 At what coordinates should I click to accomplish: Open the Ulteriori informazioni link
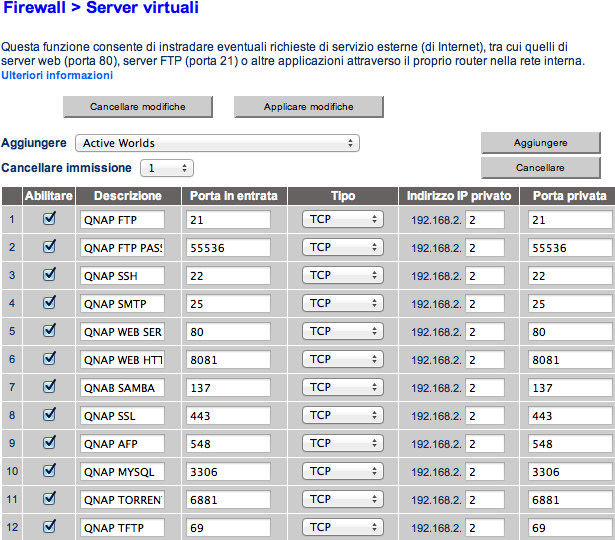(57, 75)
